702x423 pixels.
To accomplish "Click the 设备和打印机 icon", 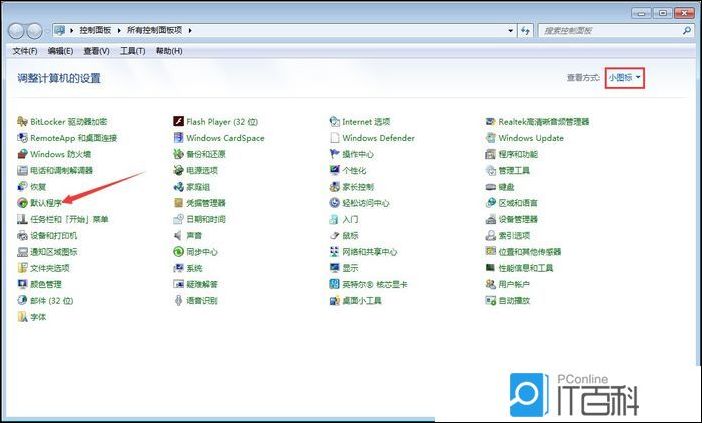I will (x=22, y=235).
